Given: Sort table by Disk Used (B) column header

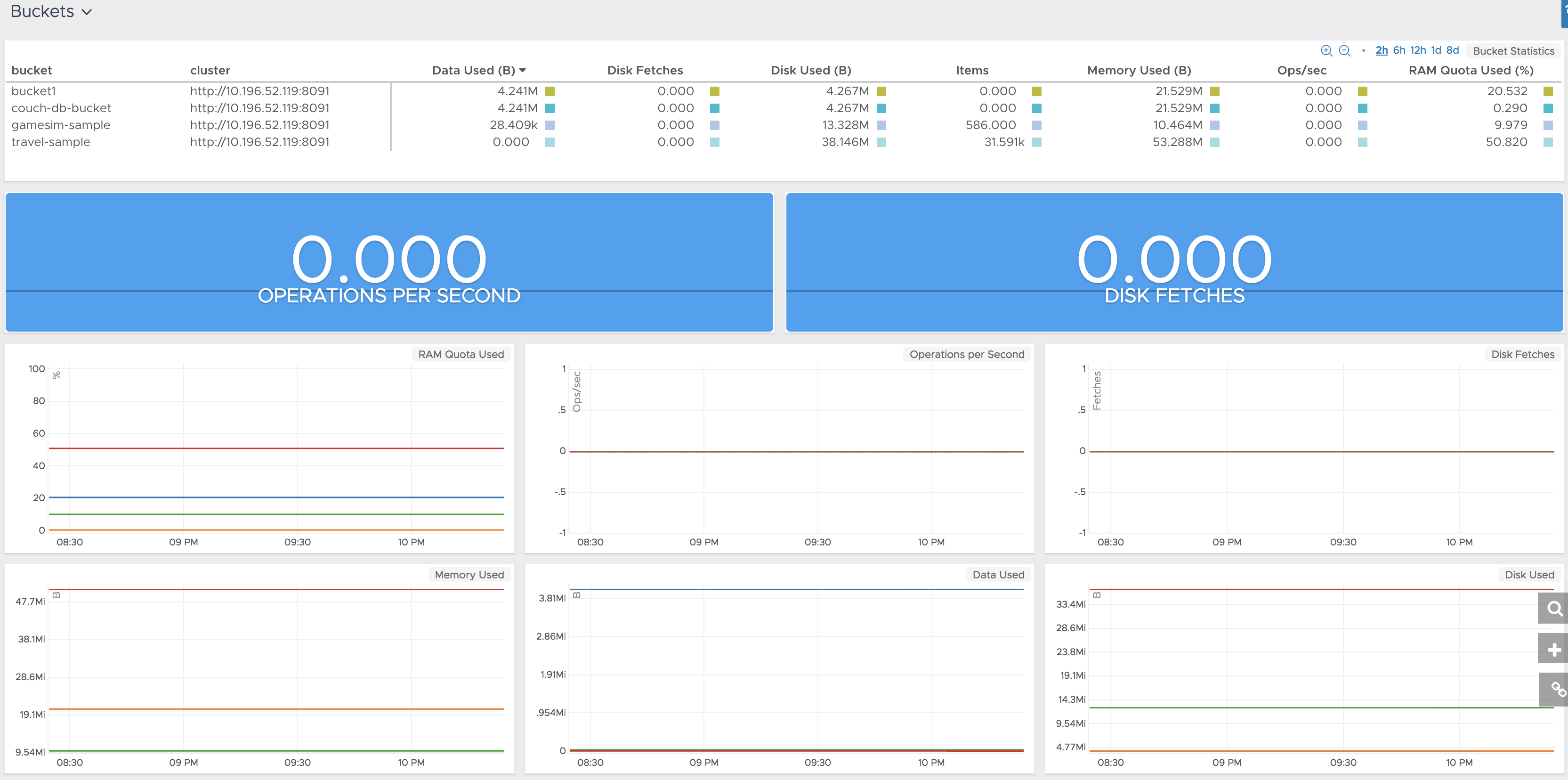Looking at the screenshot, I should tap(811, 71).
